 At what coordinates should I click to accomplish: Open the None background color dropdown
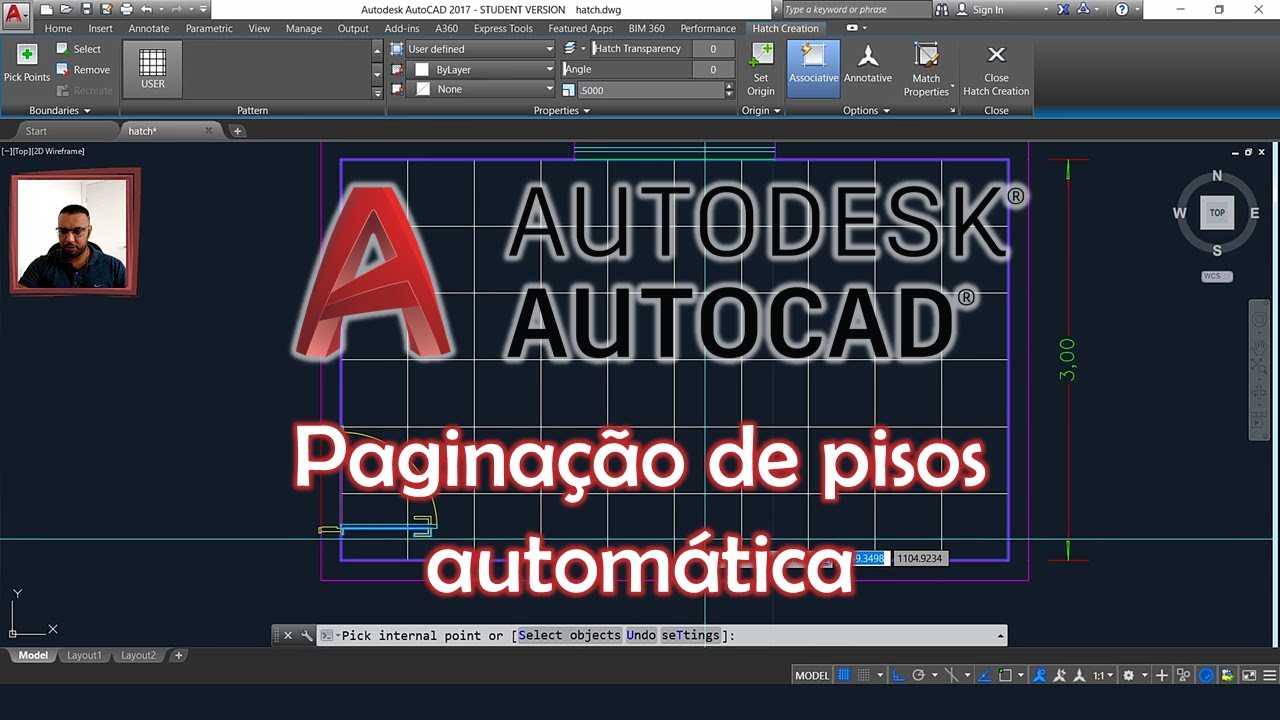pos(481,90)
